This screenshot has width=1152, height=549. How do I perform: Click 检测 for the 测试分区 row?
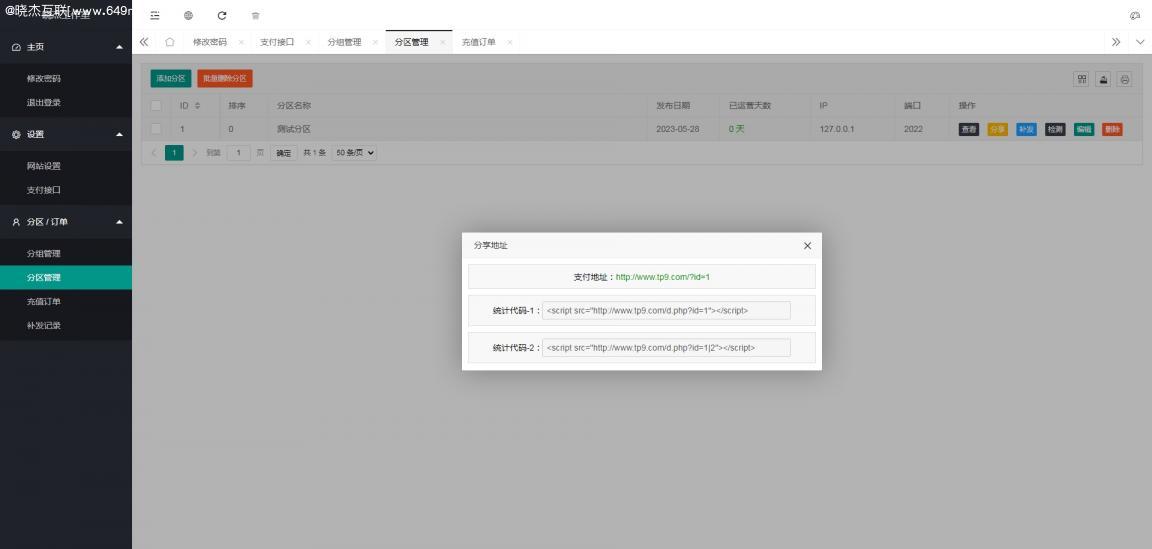1055,129
